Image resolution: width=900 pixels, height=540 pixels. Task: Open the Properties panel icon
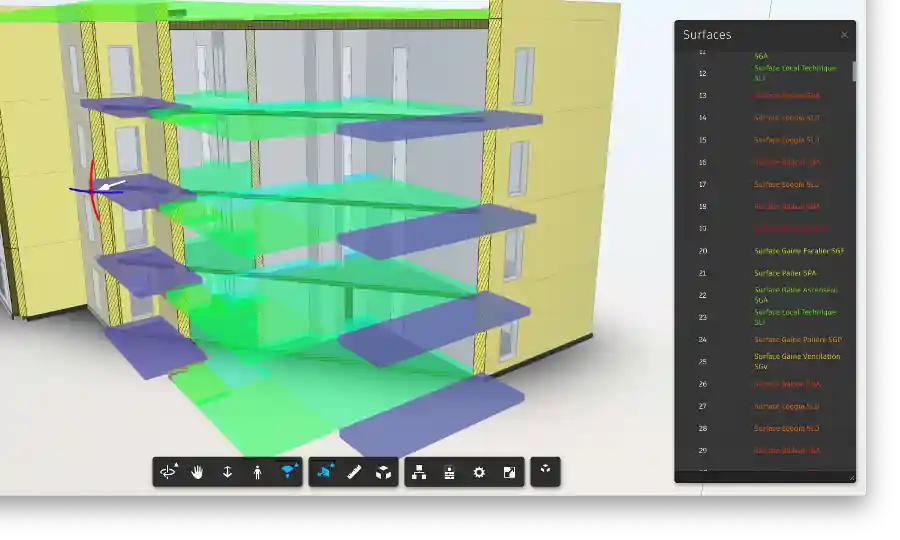point(449,472)
